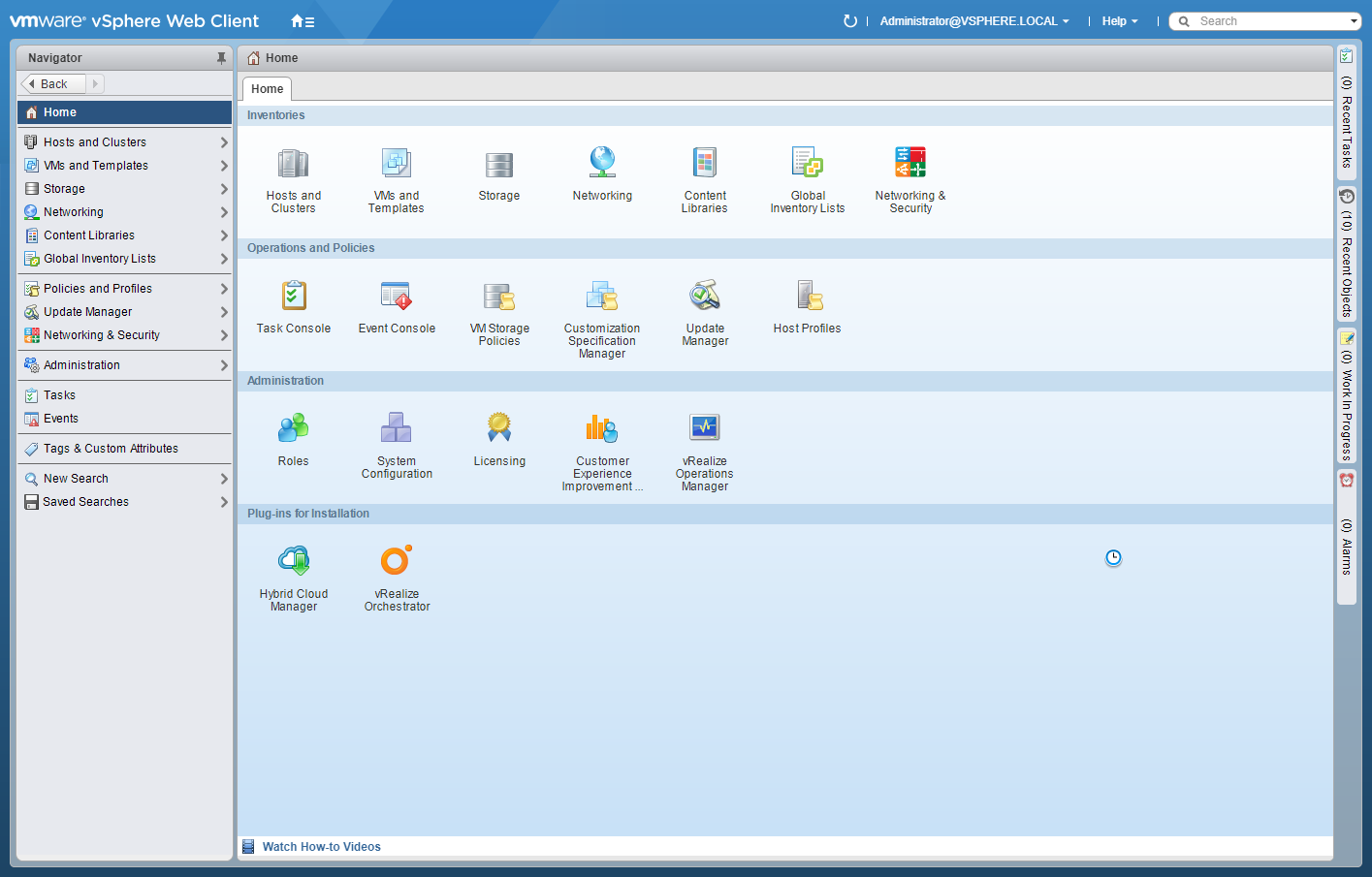Select the Home tab
This screenshot has height=877, width=1372.
267,89
